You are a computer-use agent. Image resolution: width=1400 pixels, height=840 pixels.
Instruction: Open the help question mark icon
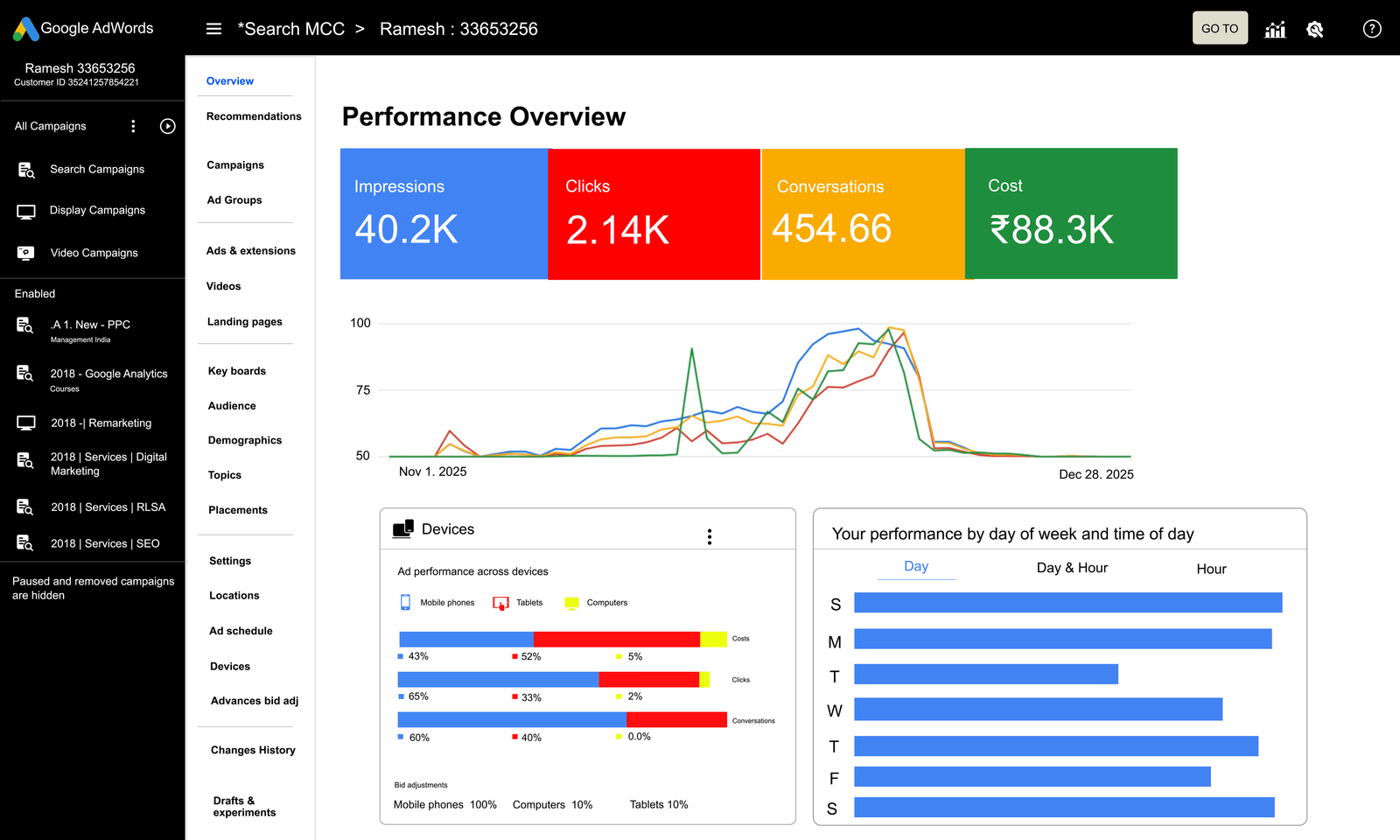[1372, 29]
